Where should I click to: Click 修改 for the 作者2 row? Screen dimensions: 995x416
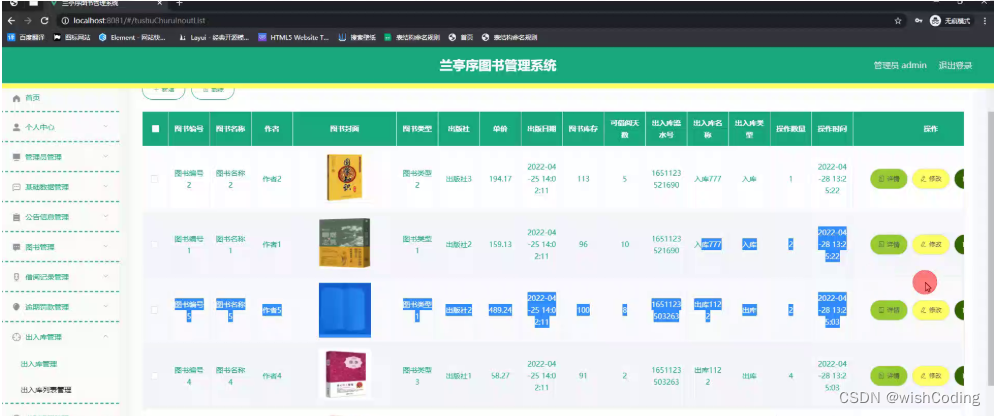click(930, 179)
